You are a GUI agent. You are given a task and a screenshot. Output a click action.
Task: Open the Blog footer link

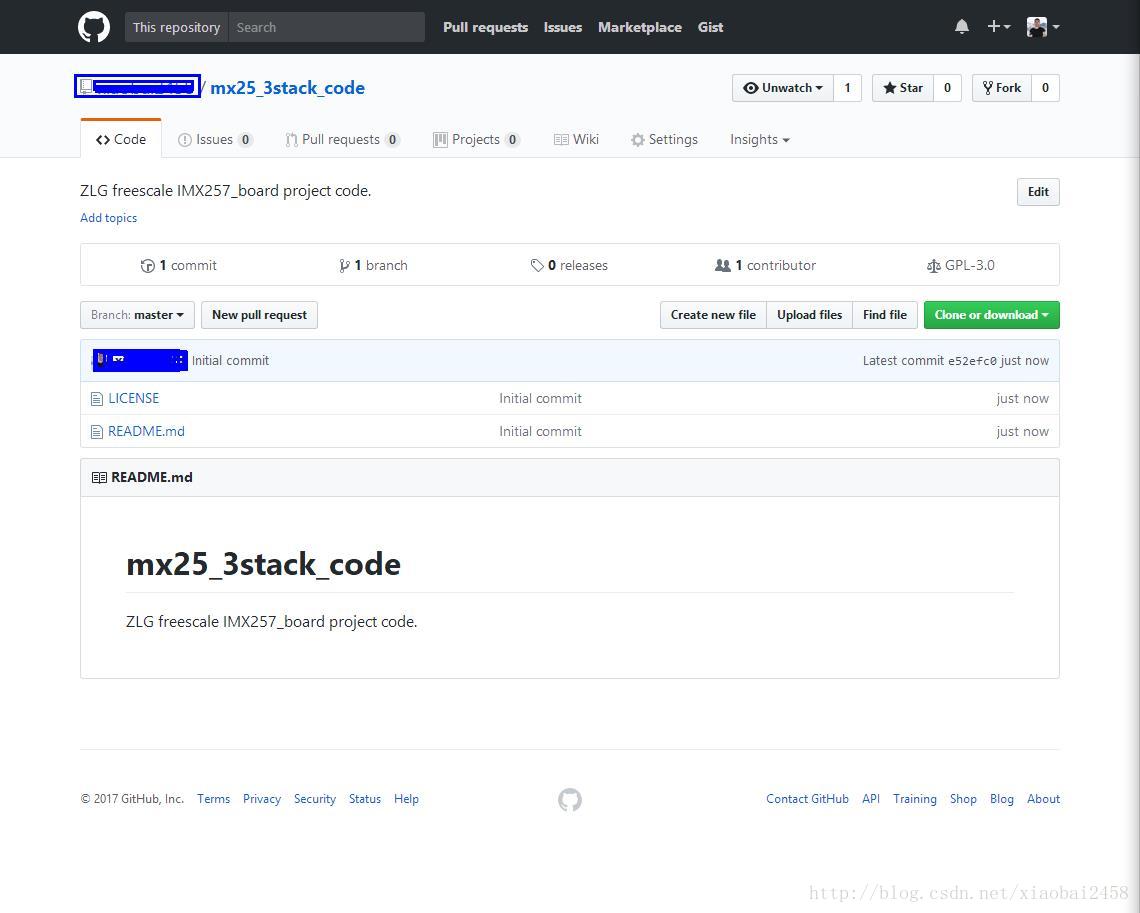pyautogui.click(x=1002, y=799)
